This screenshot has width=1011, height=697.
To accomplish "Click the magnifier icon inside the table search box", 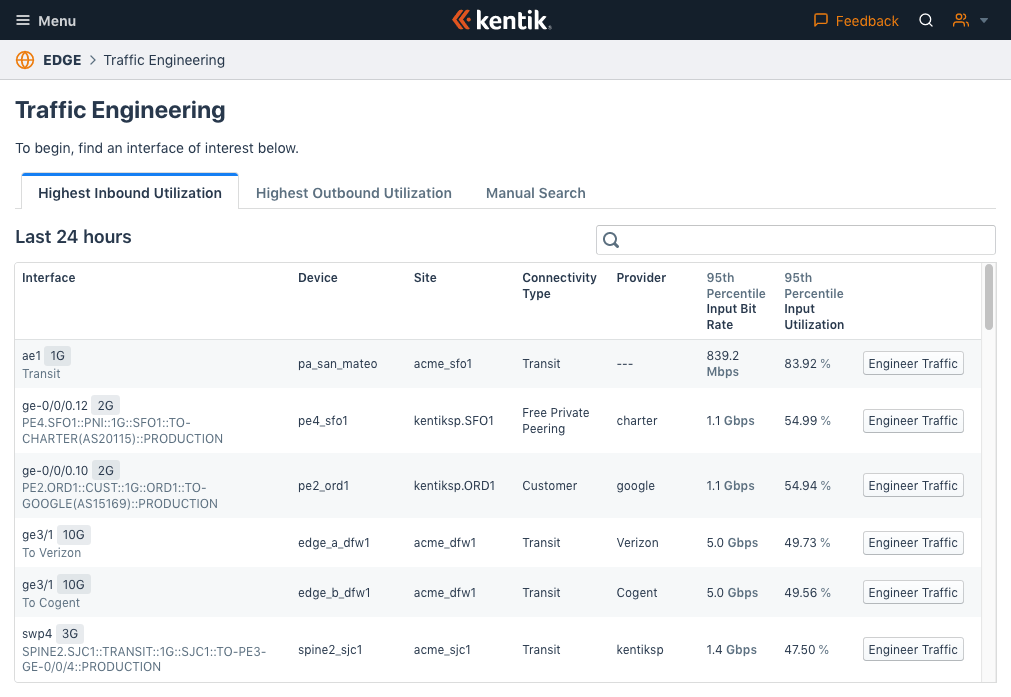I will point(611,240).
